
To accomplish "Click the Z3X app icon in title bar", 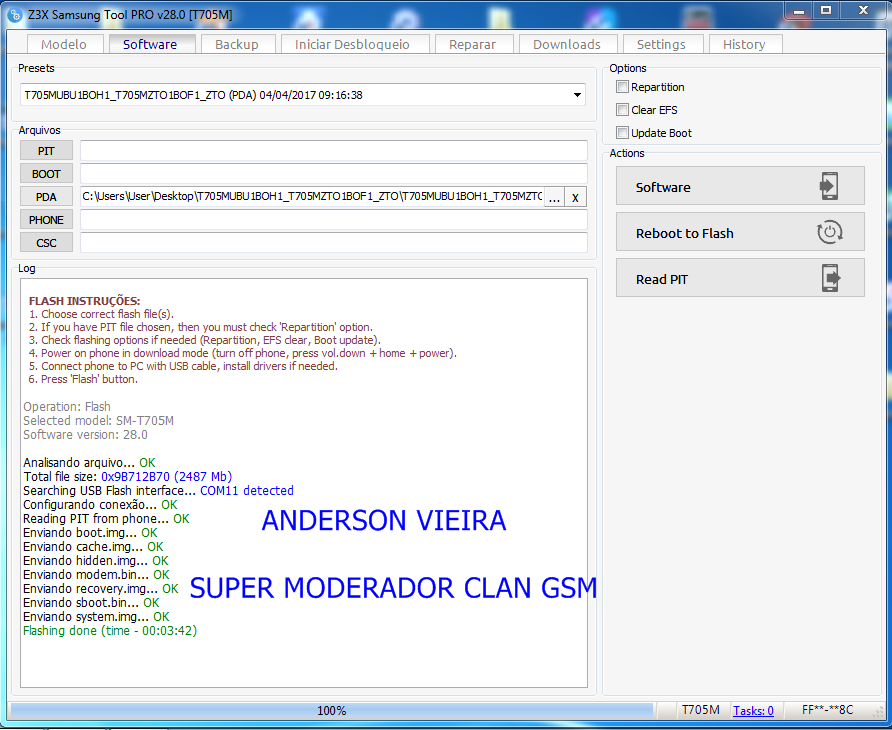I will pos(15,15).
